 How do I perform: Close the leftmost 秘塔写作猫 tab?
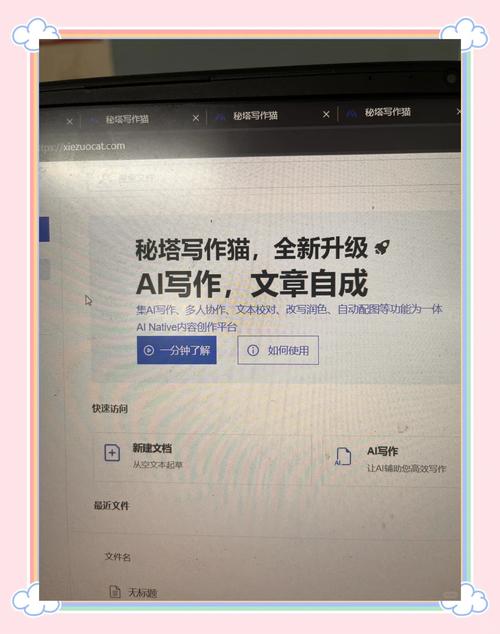point(196,118)
